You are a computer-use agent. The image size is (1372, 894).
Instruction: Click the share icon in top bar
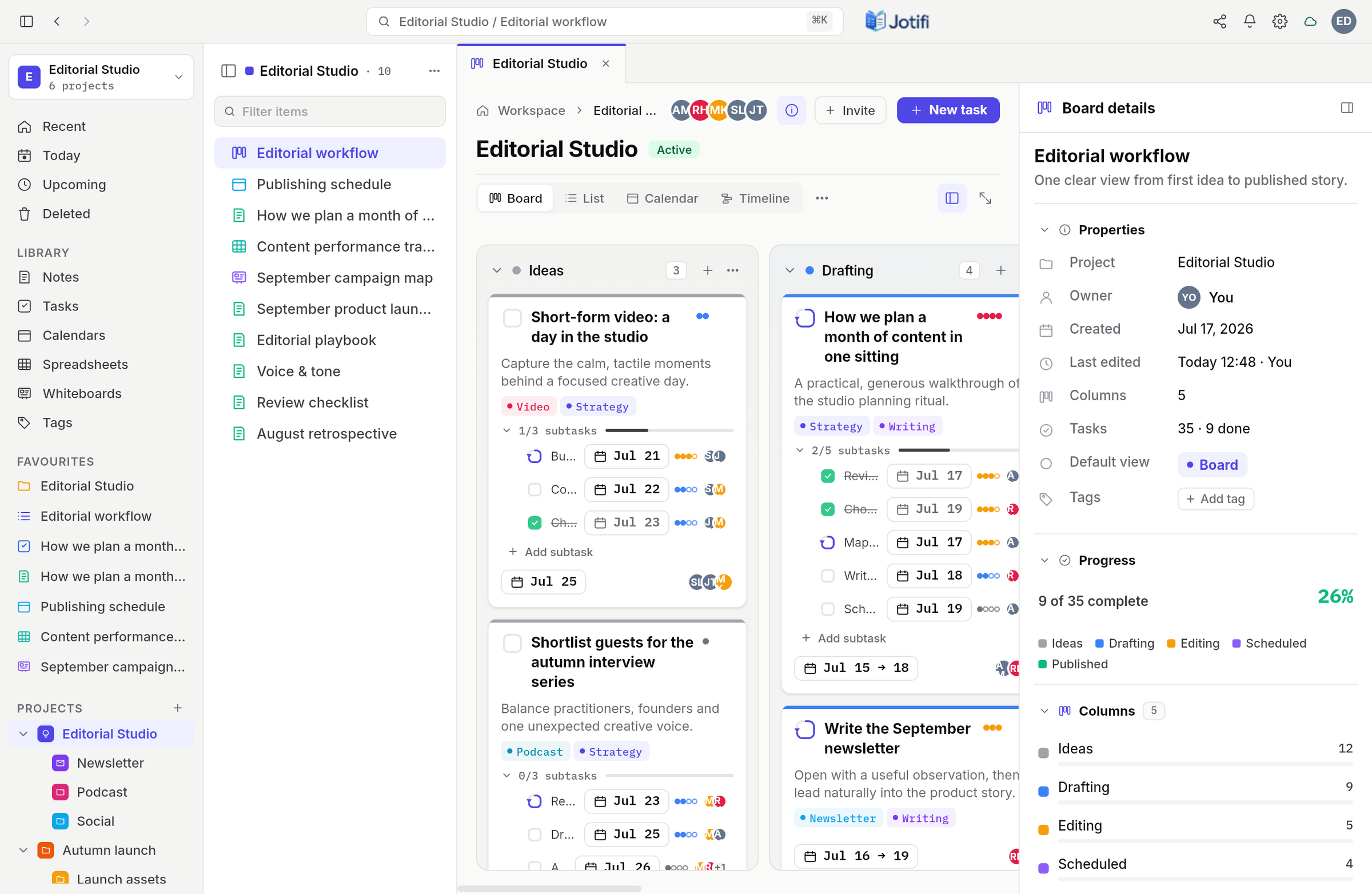pyautogui.click(x=1219, y=21)
